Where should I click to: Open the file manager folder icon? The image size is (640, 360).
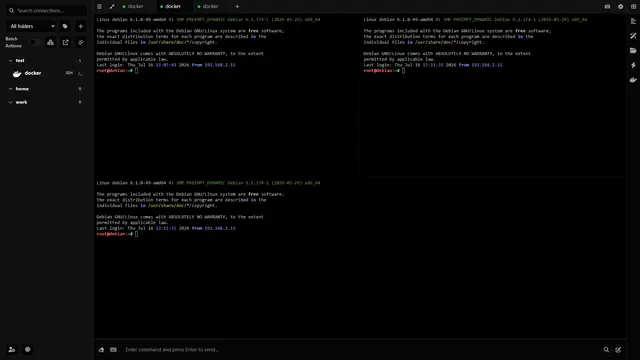click(x=633, y=51)
